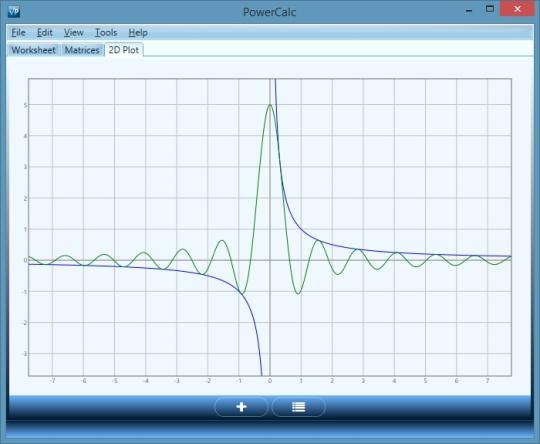This screenshot has height=444, width=540.
Task: Click the VP application icon in title bar
Action: (14, 12)
